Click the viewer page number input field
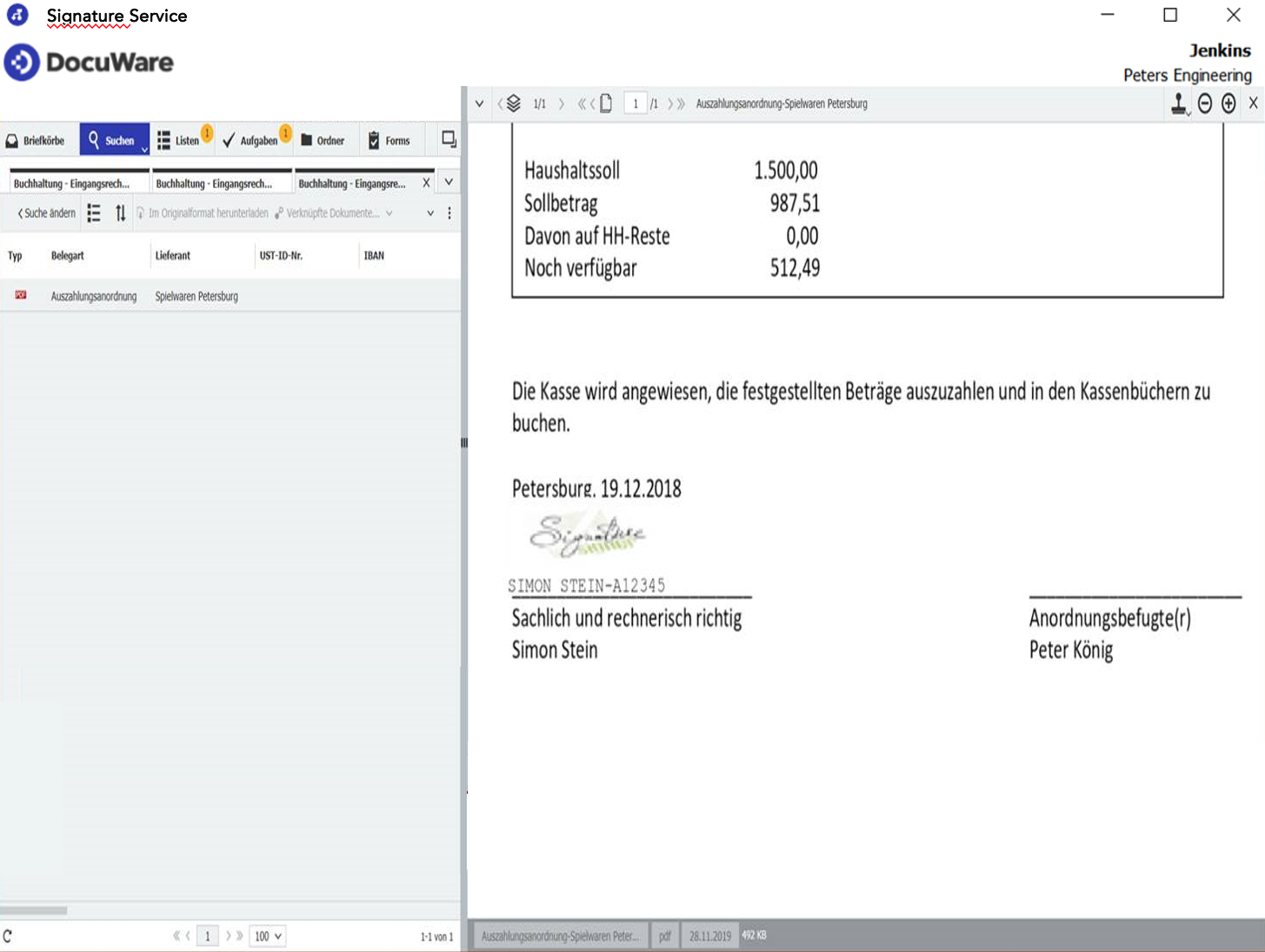This screenshot has height=952, width=1265. (636, 103)
